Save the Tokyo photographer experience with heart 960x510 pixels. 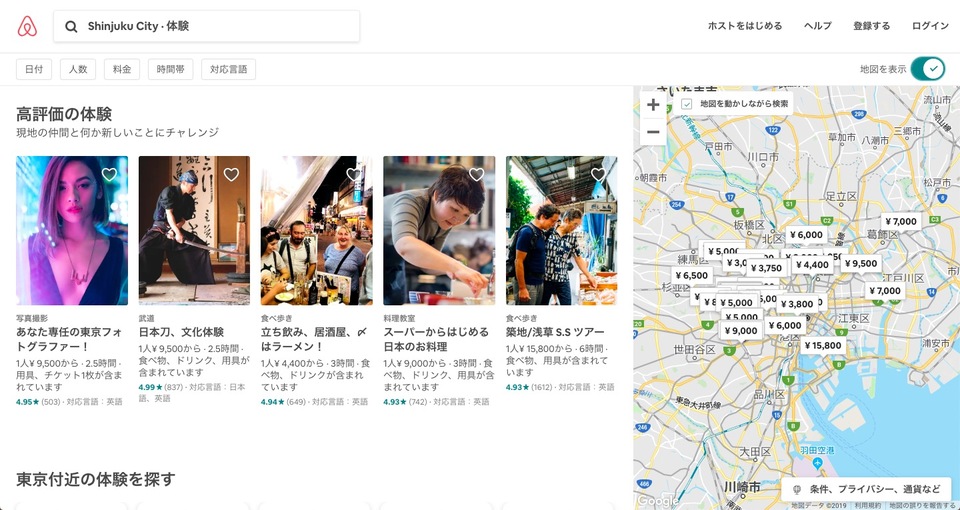tap(109, 174)
